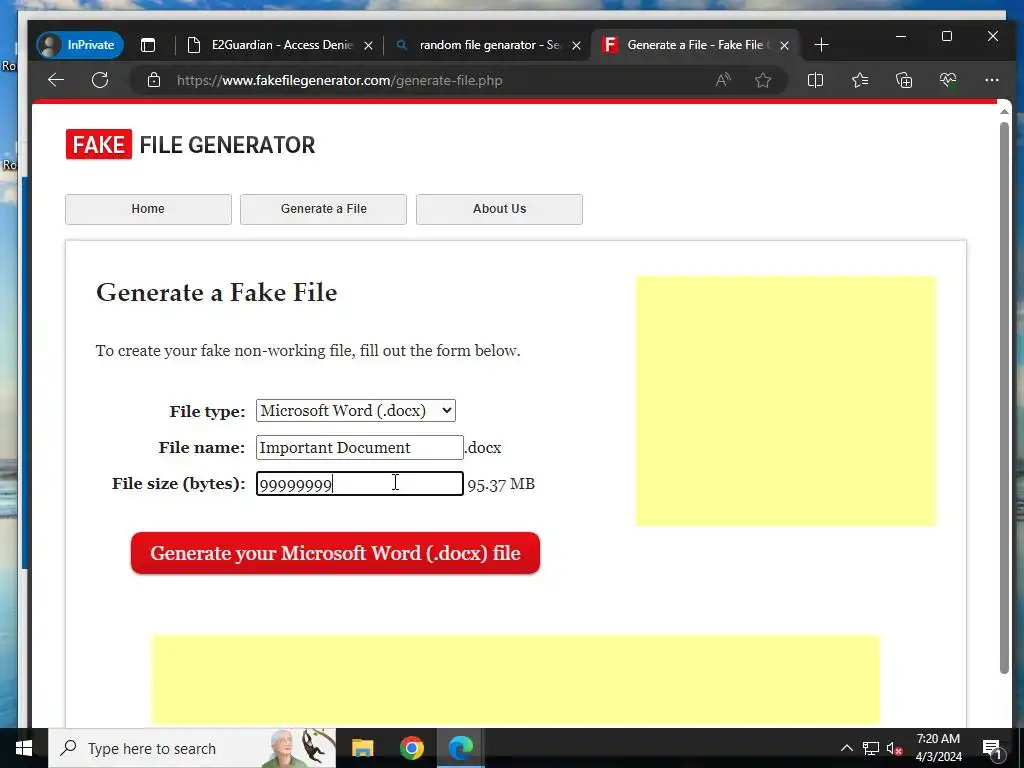
Task: Click the File size bytes field
Action: pos(360,484)
